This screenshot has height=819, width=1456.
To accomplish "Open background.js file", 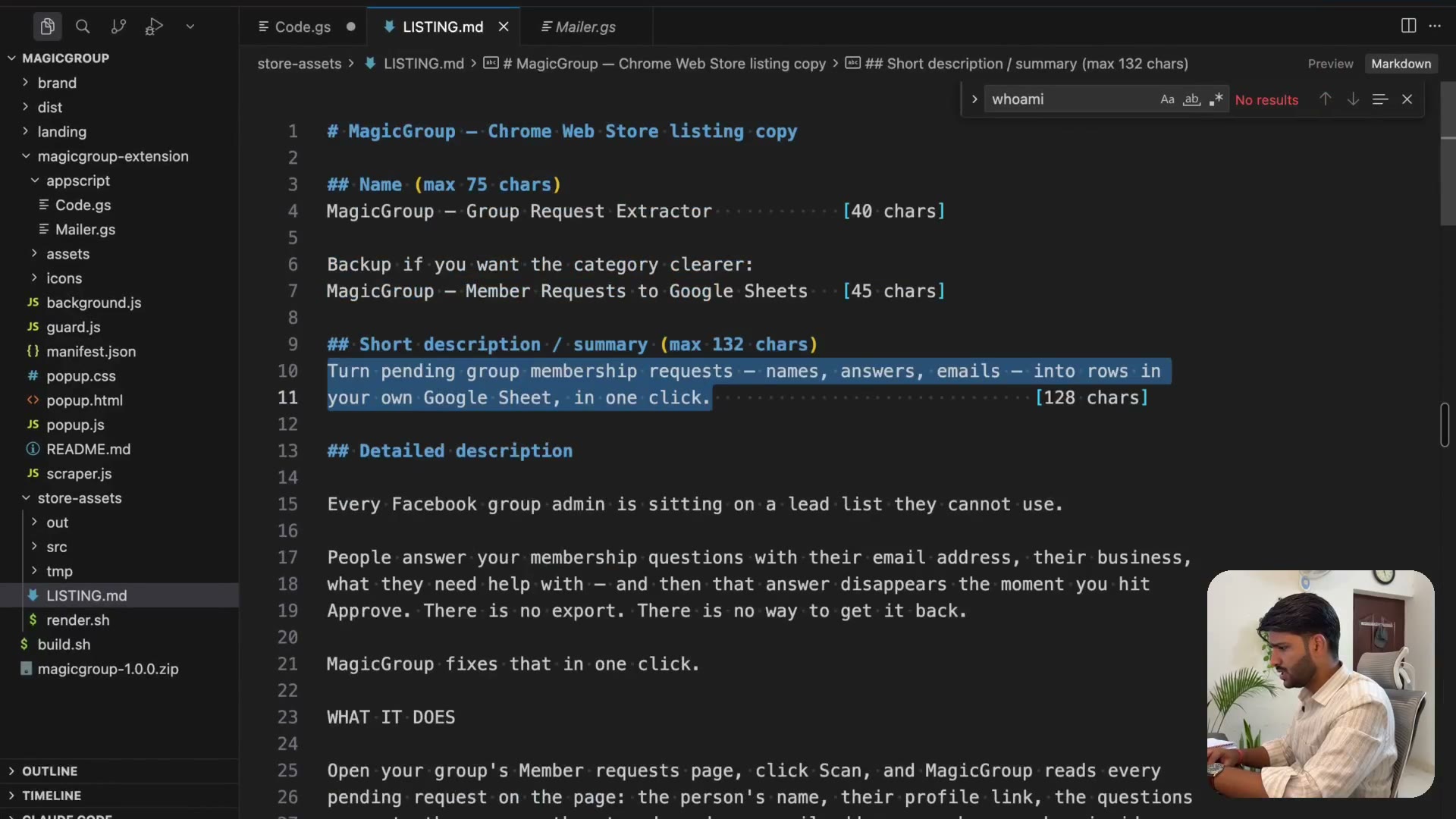I will pyautogui.click(x=94, y=303).
